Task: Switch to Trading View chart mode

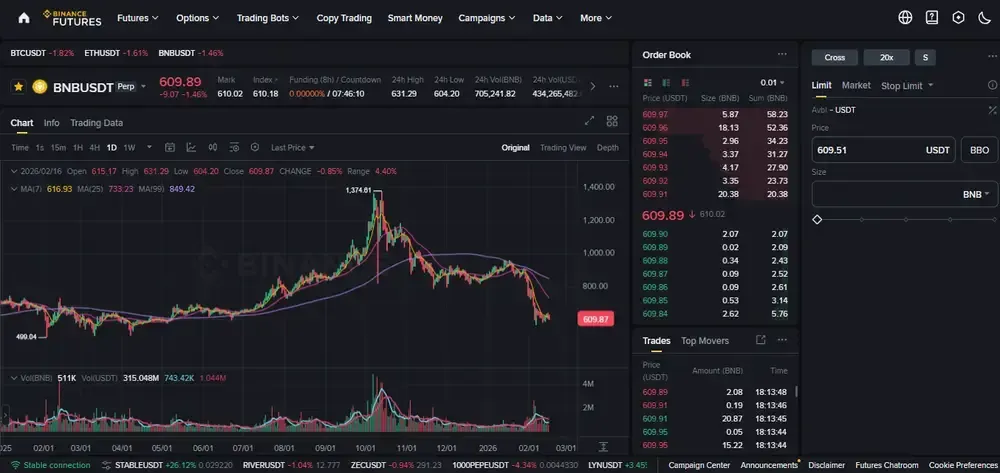Action: coord(563,147)
